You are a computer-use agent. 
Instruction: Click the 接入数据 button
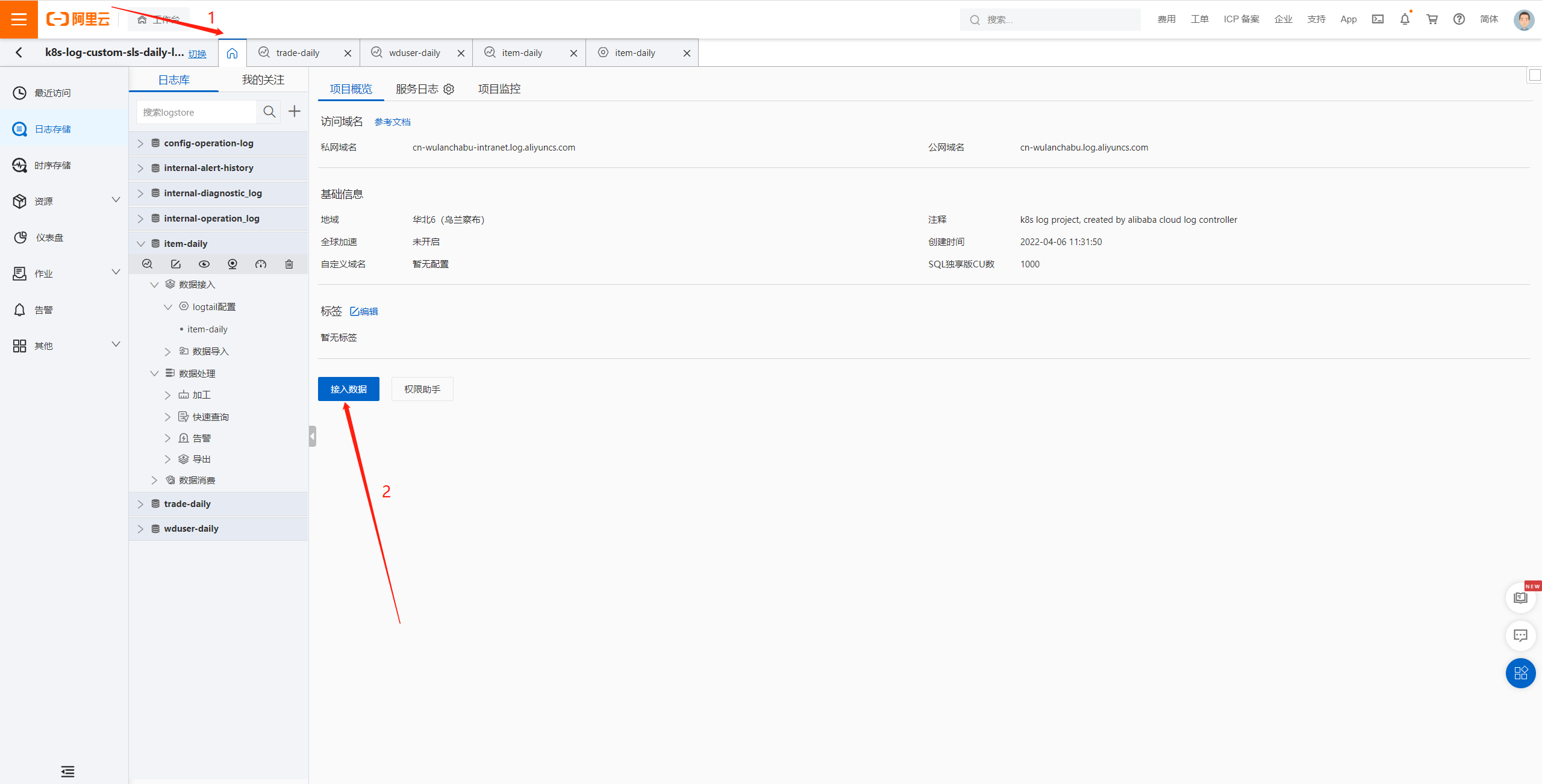(x=348, y=389)
